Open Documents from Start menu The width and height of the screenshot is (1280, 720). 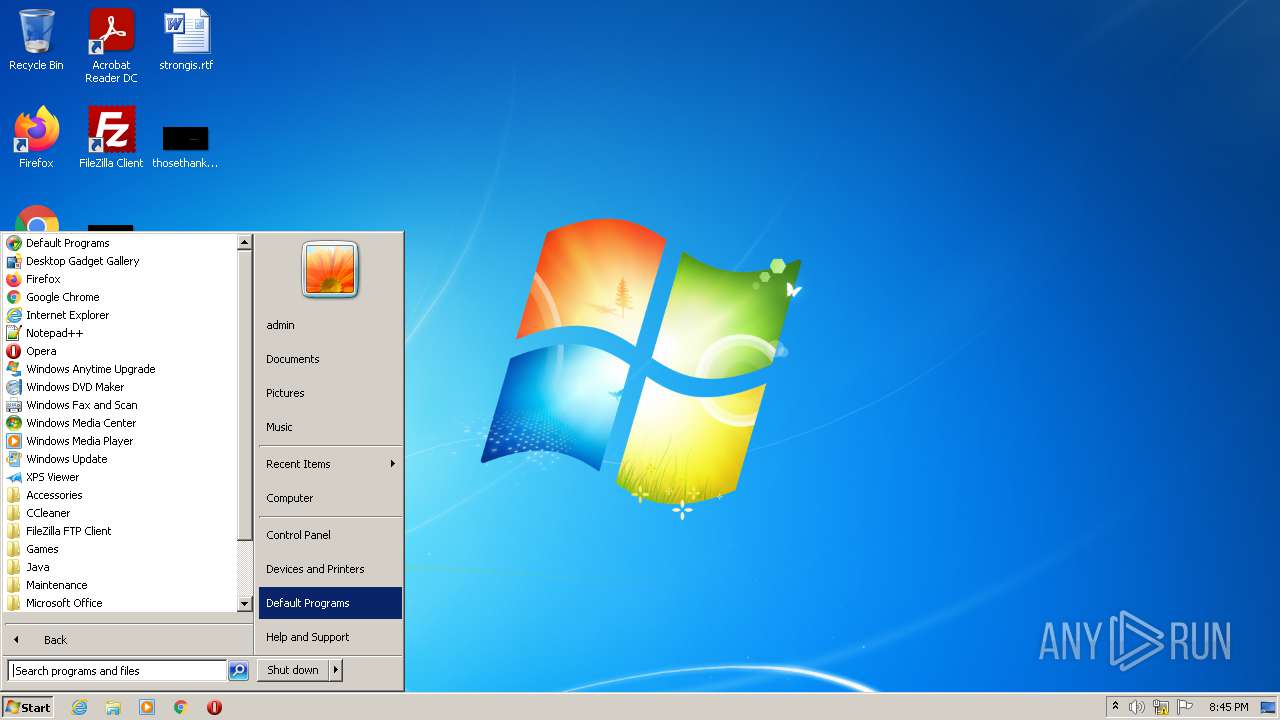tap(330, 359)
